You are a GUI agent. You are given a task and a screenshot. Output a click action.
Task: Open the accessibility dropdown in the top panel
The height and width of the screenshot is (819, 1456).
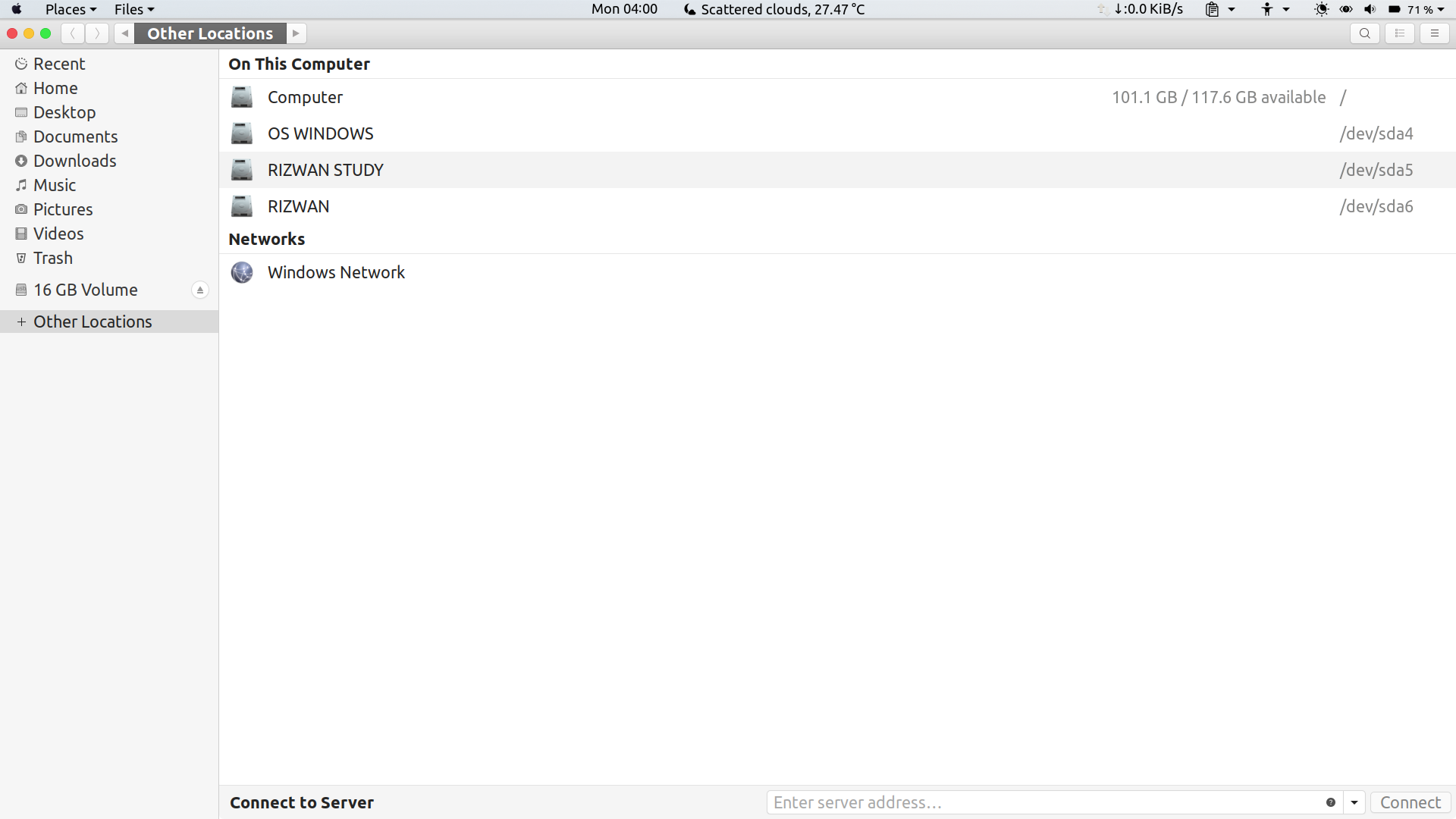point(1274,9)
